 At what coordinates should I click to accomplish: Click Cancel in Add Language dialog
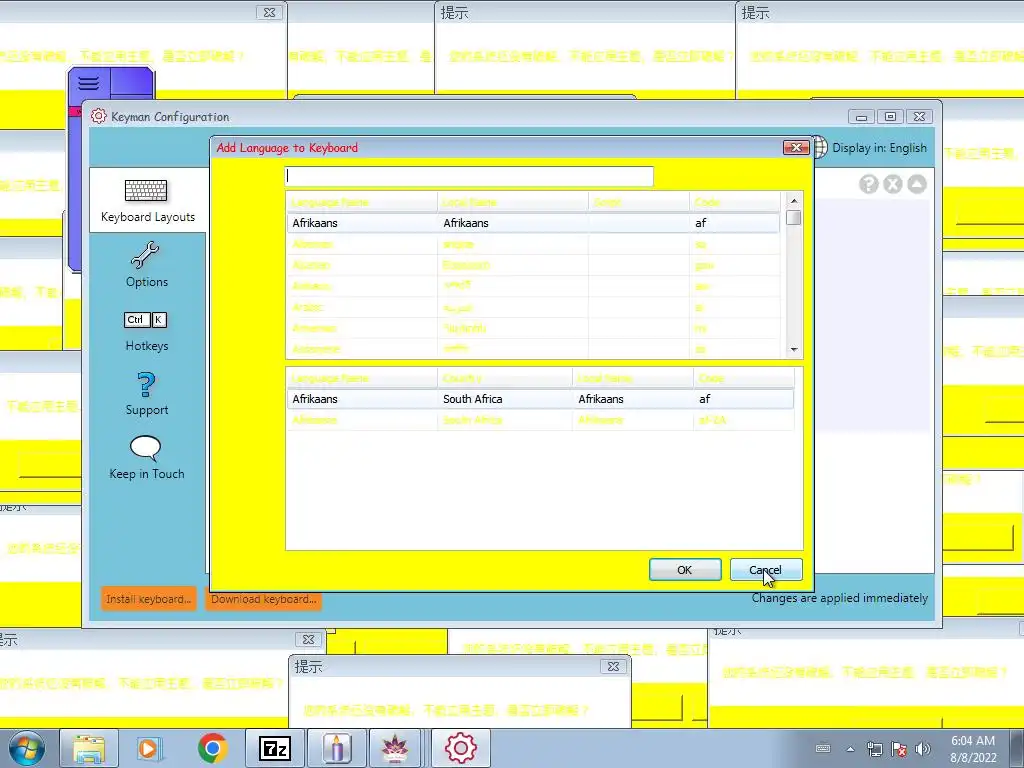(765, 569)
